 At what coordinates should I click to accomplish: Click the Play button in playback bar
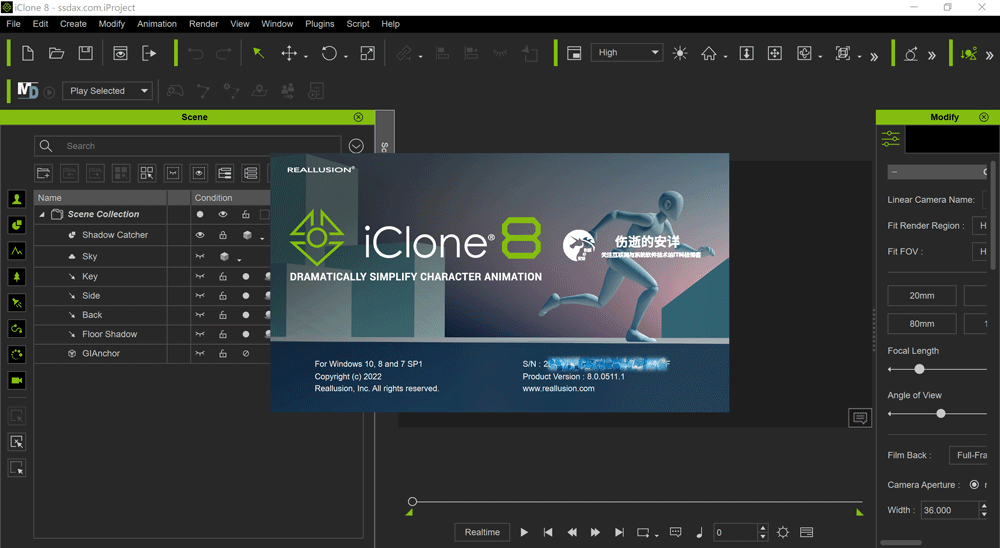[524, 532]
